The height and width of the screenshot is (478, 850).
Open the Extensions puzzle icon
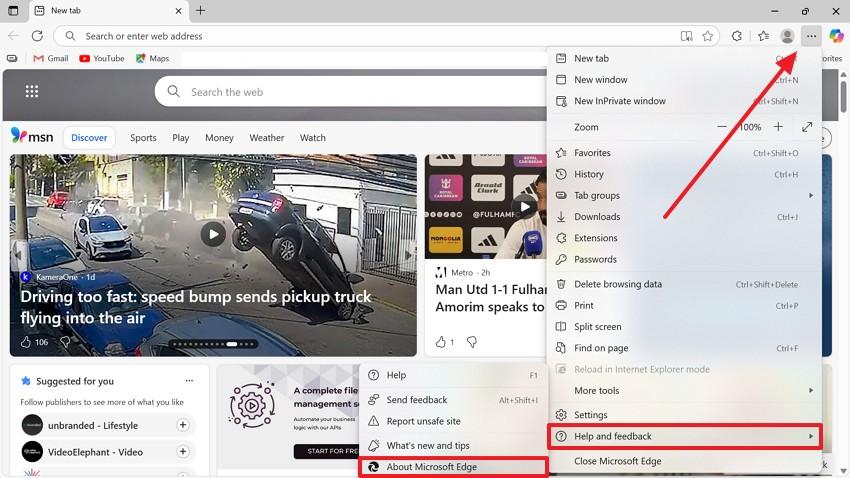[737, 36]
